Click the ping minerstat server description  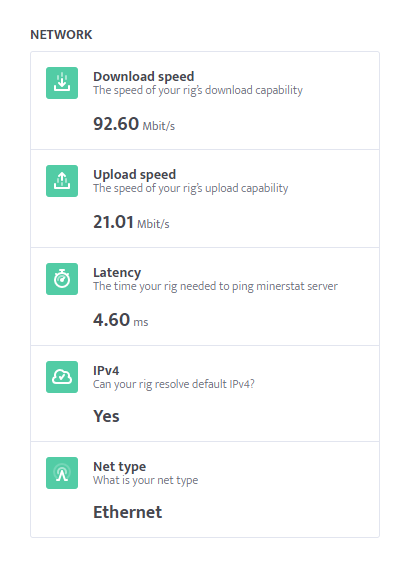click(x=216, y=286)
